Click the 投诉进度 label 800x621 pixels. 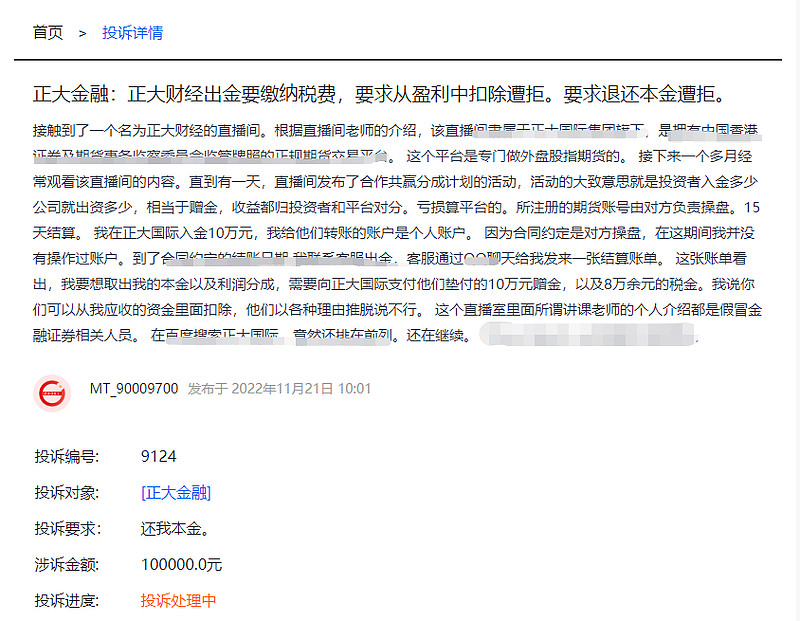[x=67, y=601]
